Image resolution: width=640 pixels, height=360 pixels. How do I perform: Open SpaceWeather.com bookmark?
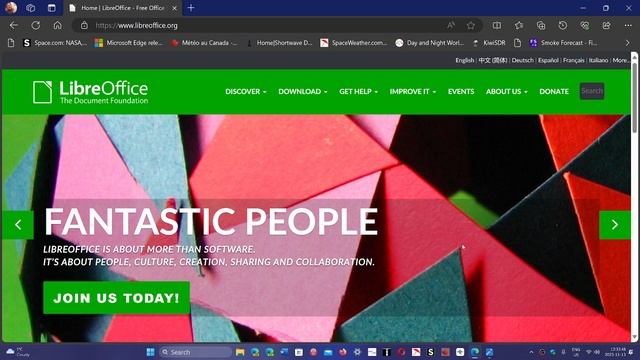(353, 42)
